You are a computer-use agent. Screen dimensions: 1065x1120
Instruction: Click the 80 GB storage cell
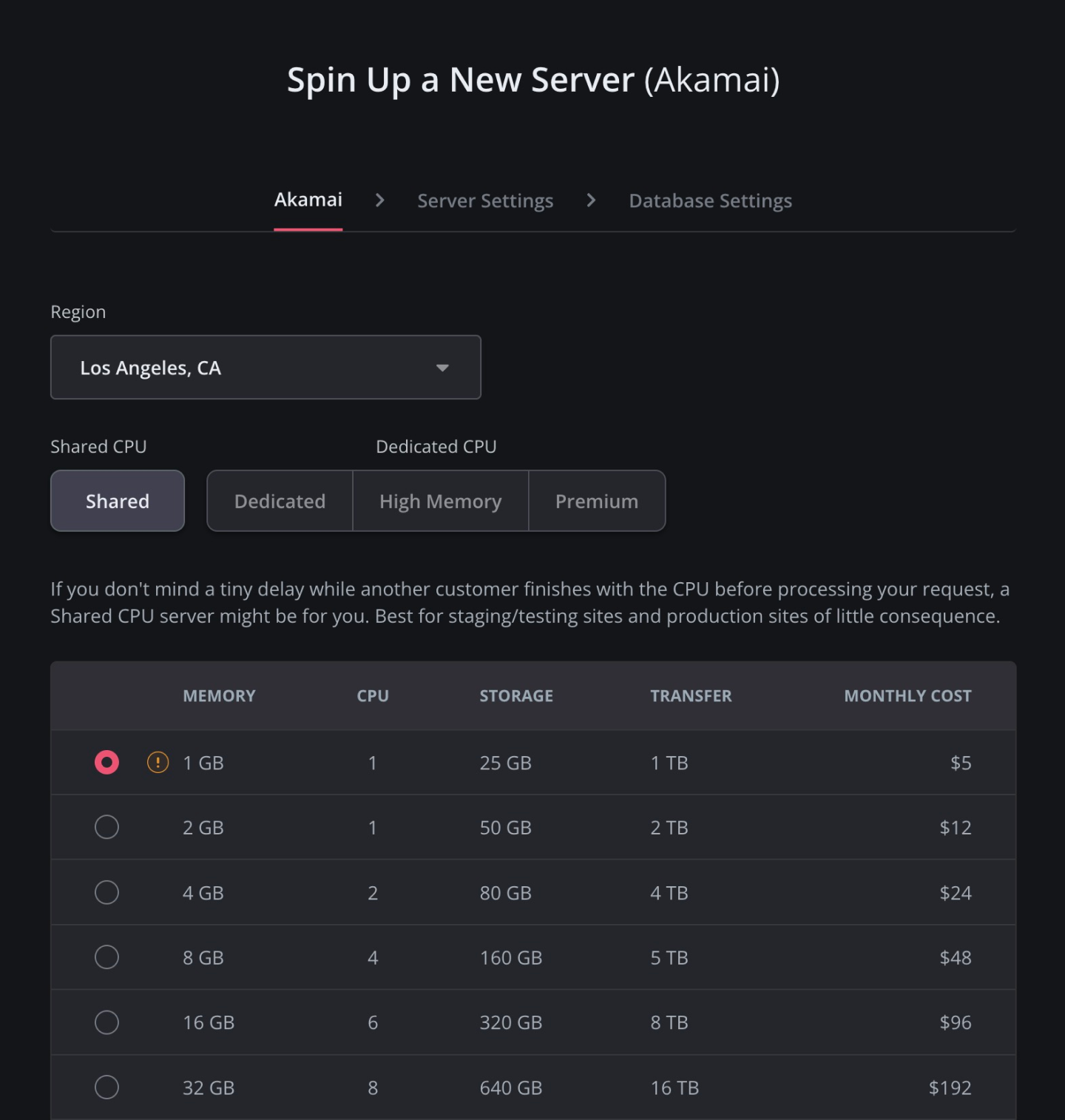506,893
